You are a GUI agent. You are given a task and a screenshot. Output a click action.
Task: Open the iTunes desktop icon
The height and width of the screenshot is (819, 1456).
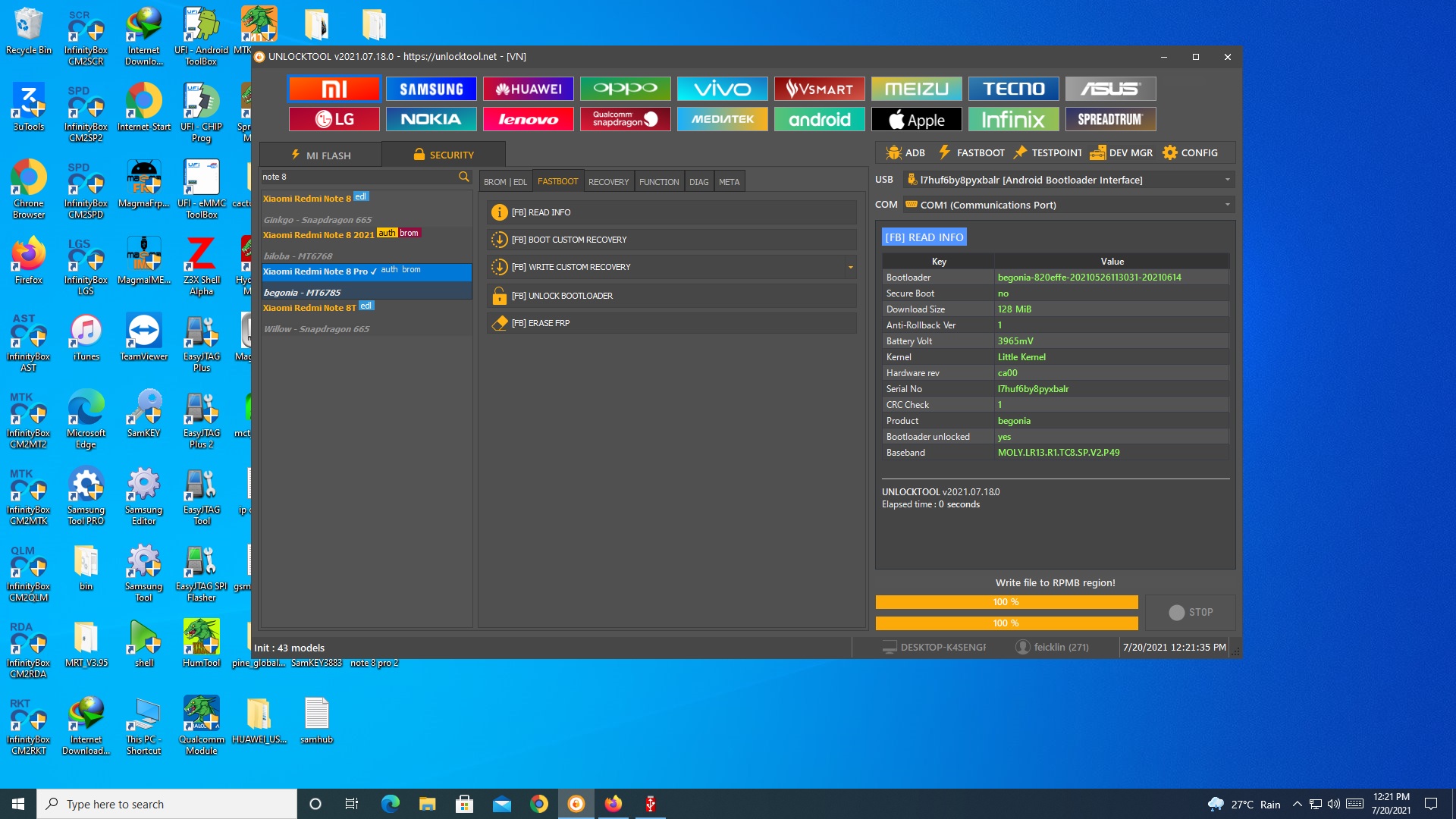tap(86, 338)
